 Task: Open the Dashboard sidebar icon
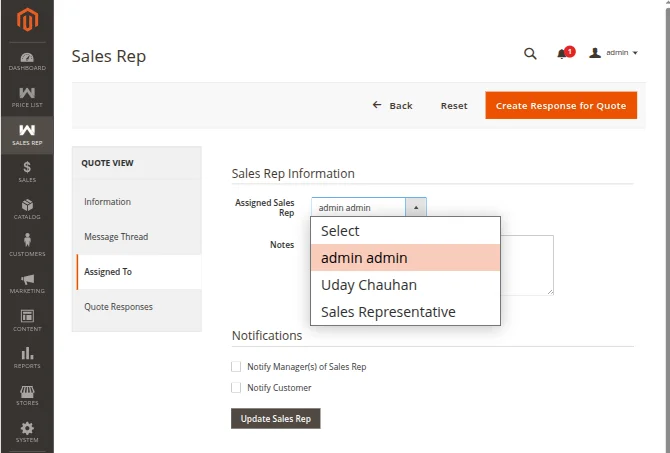27,60
